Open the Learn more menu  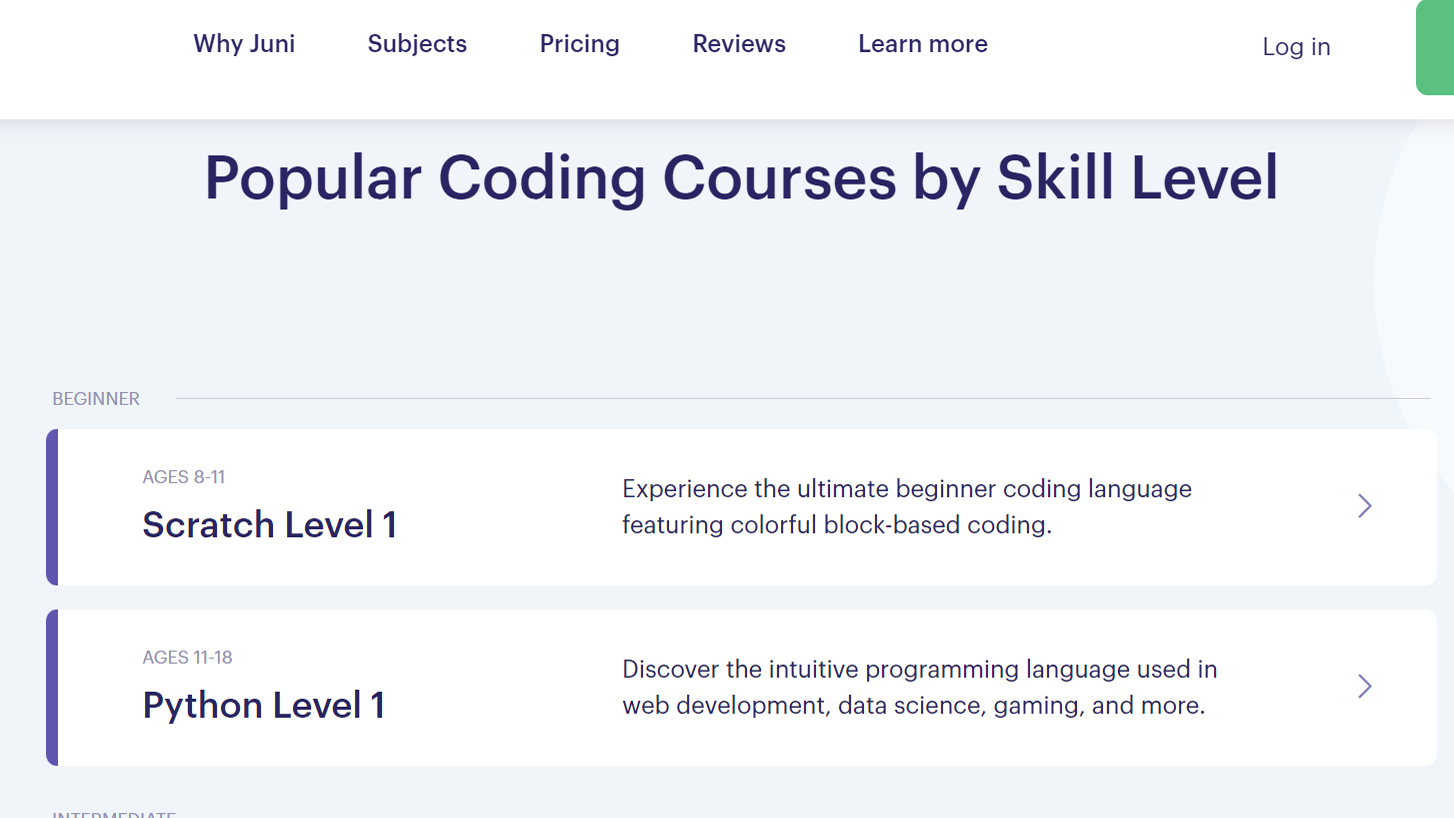(x=922, y=44)
